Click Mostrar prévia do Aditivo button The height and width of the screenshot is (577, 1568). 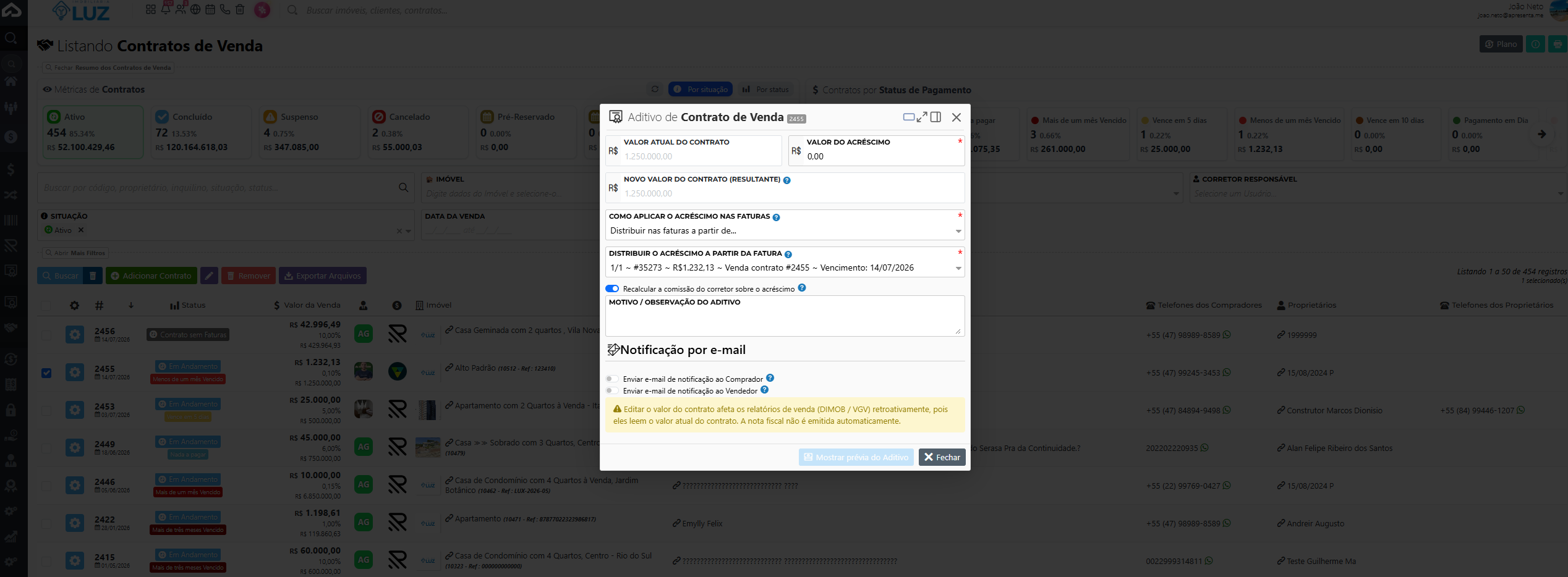(x=856, y=457)
